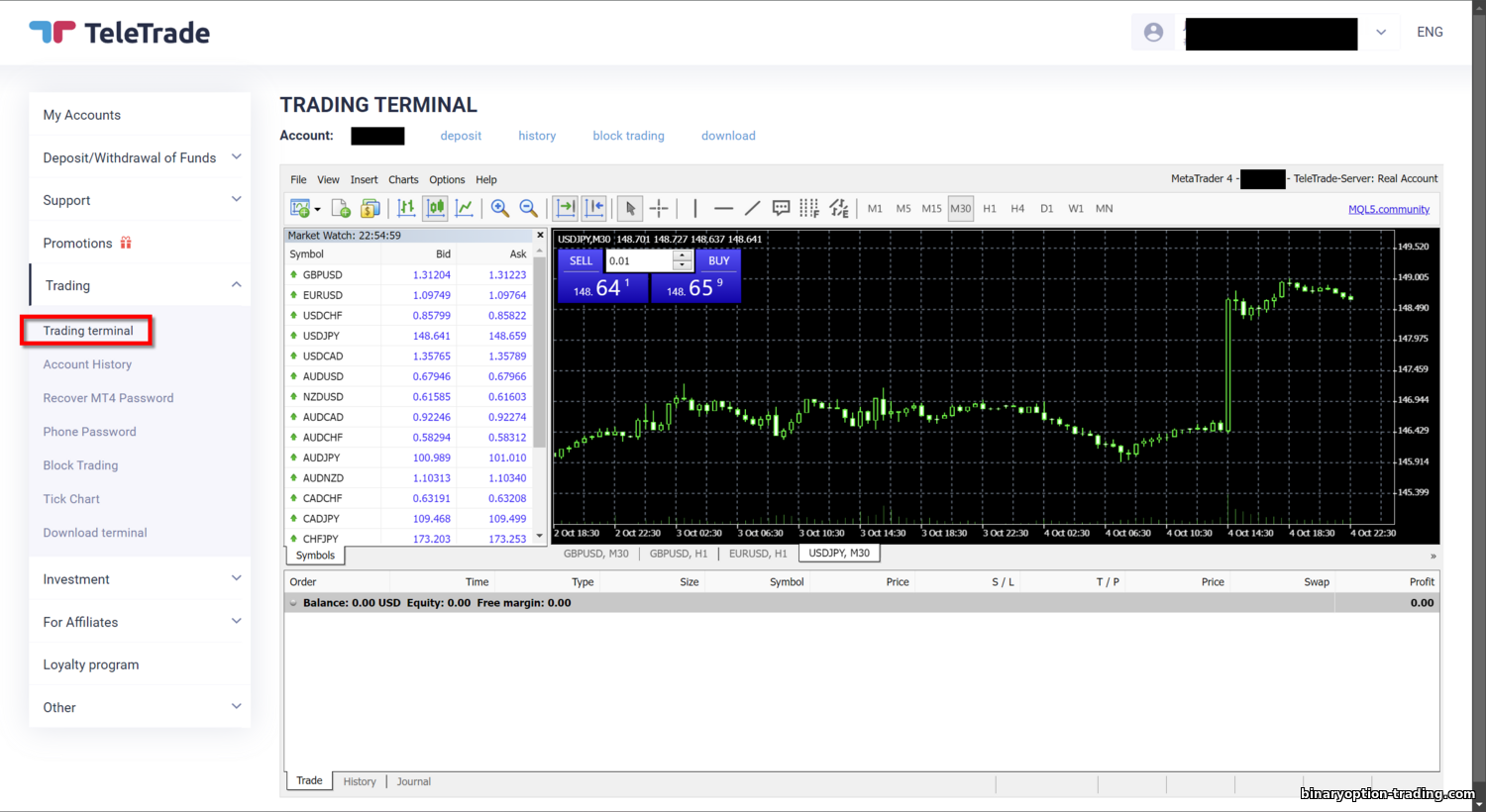Toggle candlestick chart mode
Image resolution: width=1486 pixels, height=812 pixels.
tap(435, 208)
